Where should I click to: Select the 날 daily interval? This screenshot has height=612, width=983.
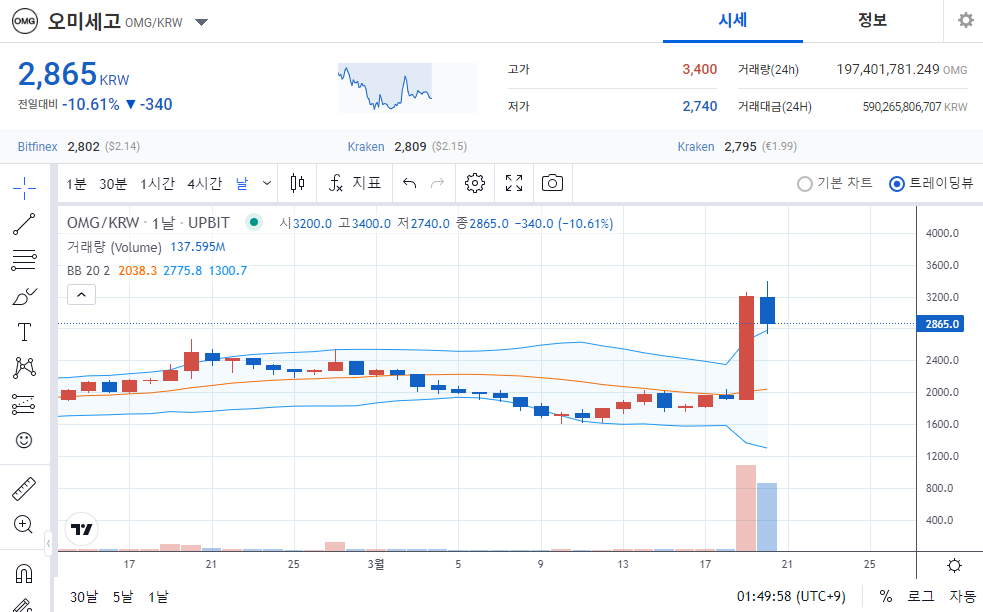[x=242, y=184]
